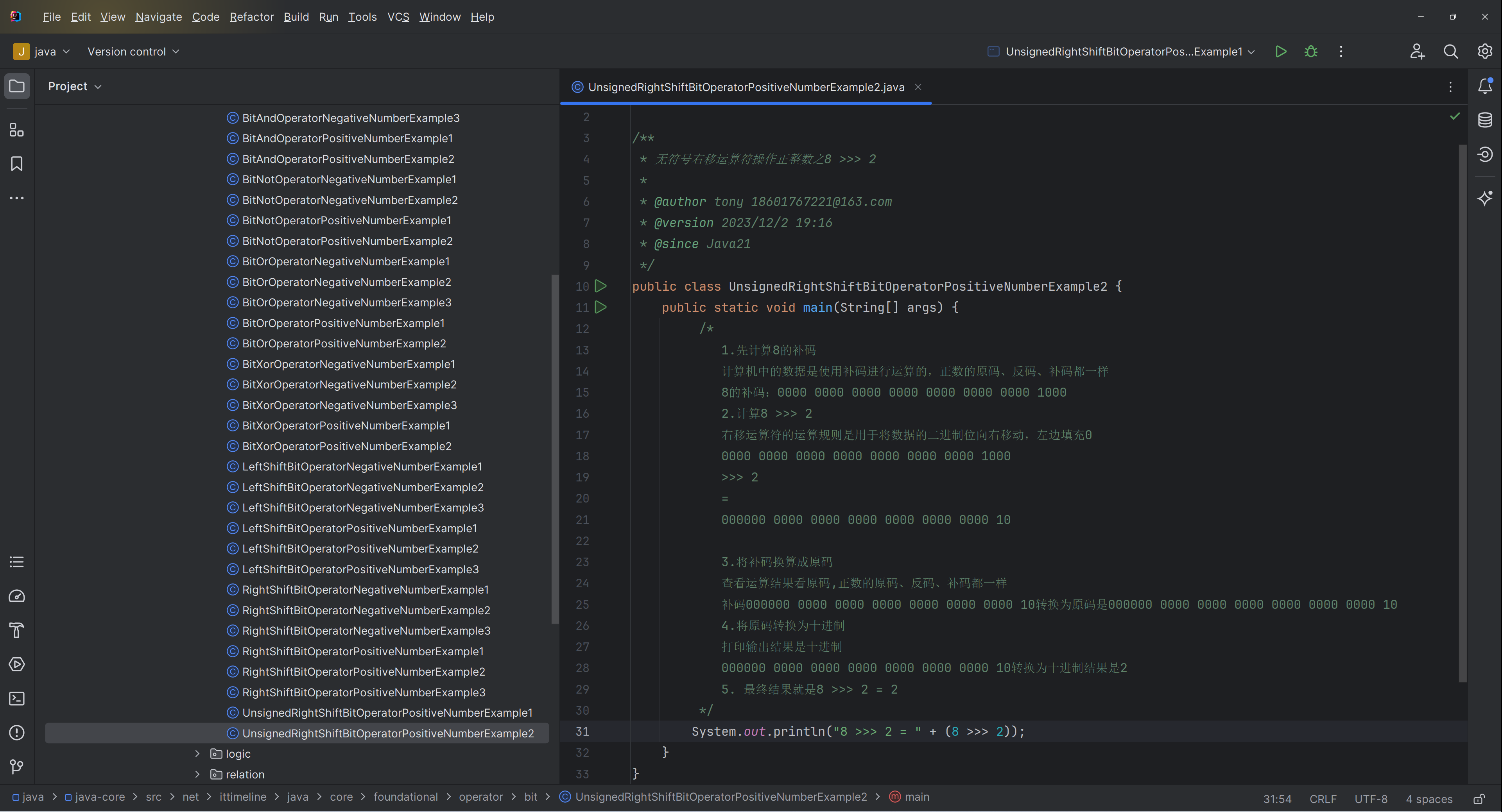
Task: Open Project view options dropdown
Action: [x=75, y=86]
